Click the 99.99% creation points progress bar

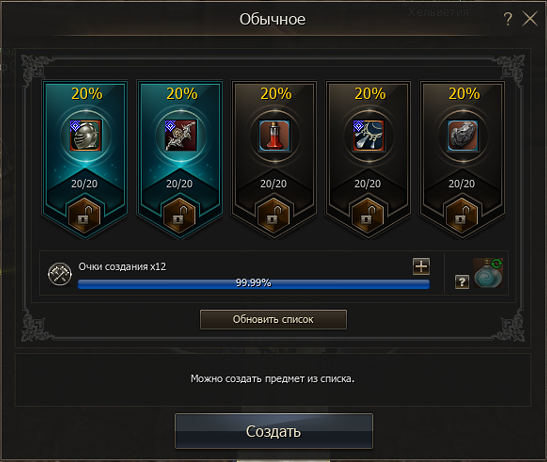click(x=254, y=283)
